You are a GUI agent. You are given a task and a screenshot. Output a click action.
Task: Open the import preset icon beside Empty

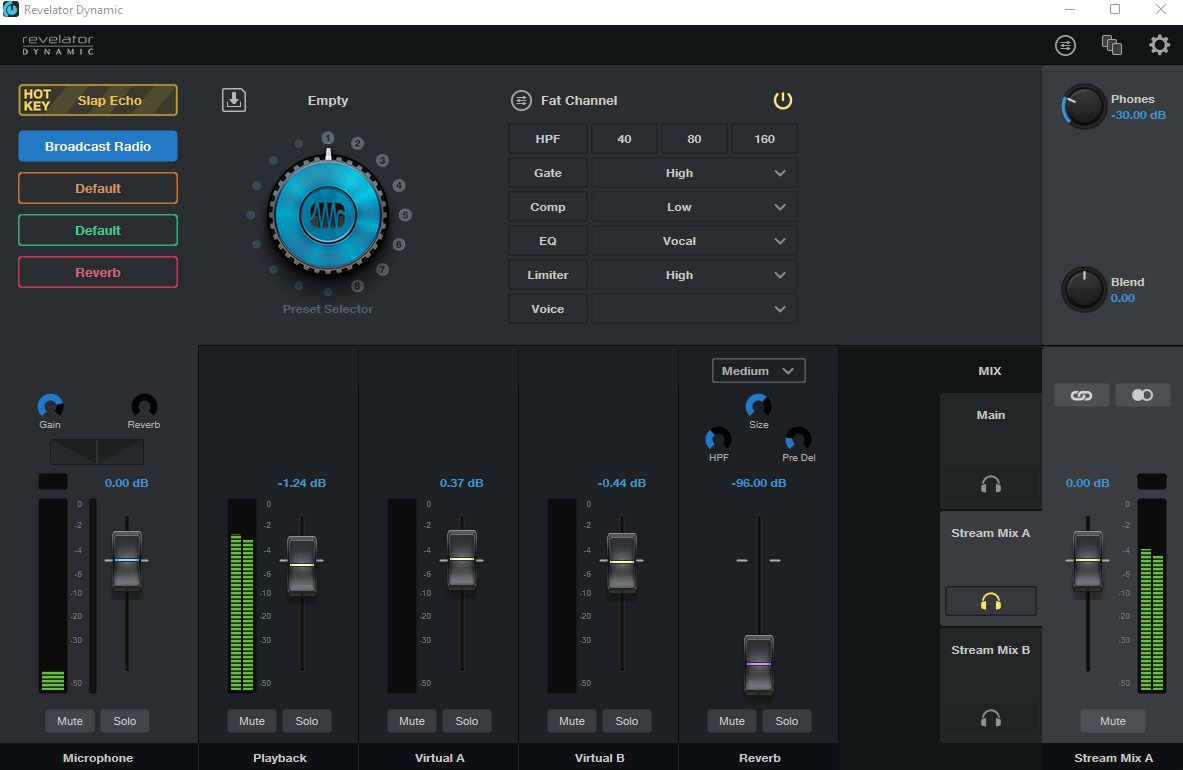(x=233, y=99)
